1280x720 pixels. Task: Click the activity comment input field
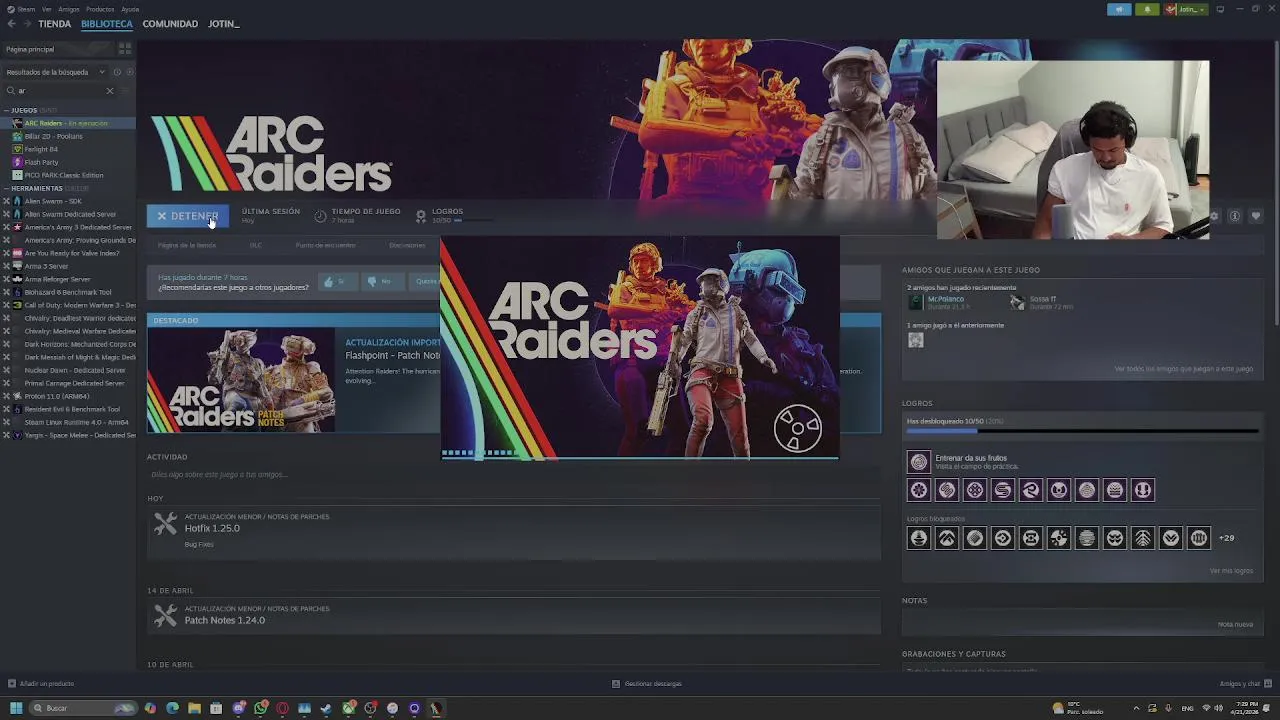514,475
